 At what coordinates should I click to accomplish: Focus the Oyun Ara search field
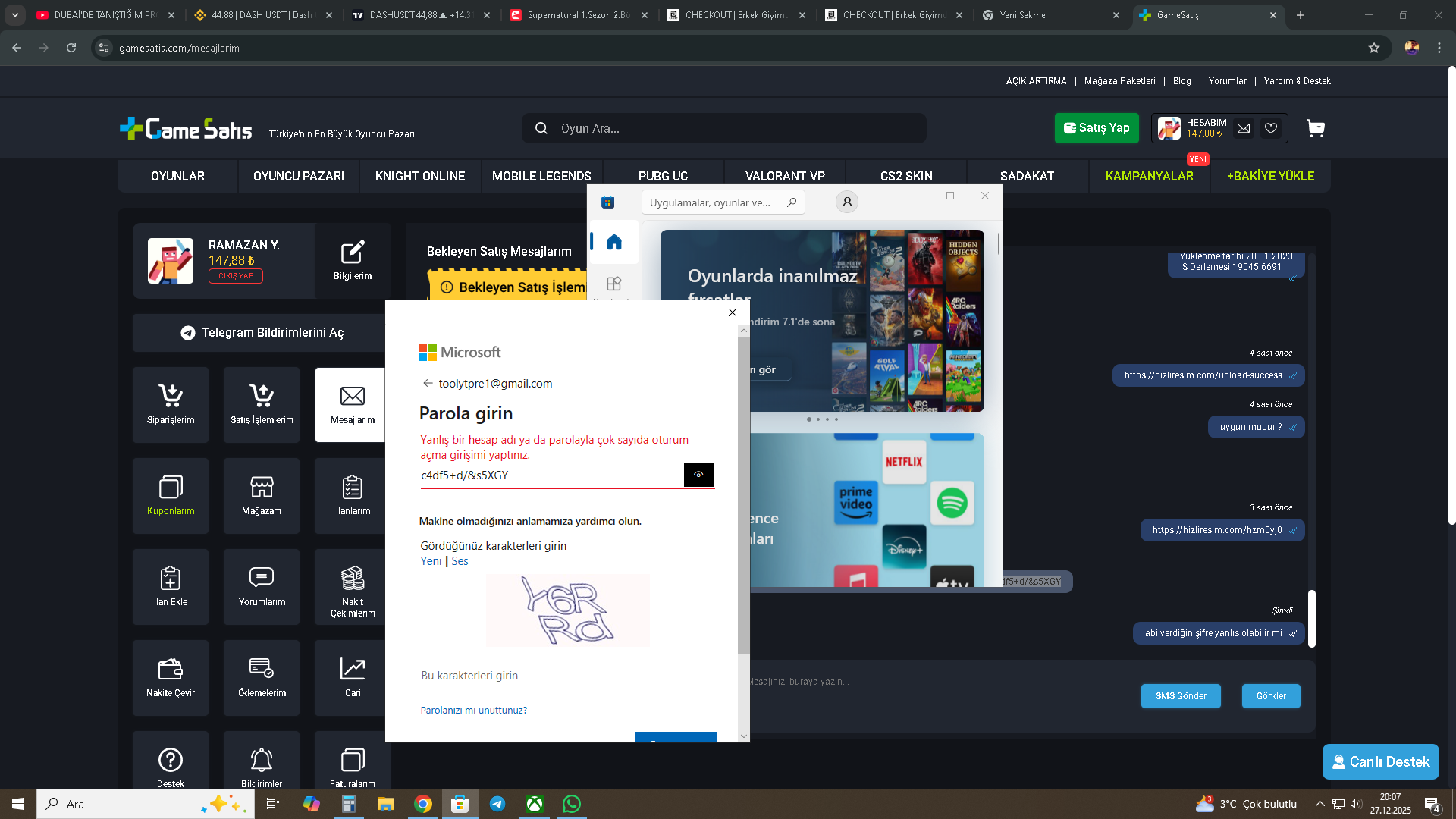[724, 128]
